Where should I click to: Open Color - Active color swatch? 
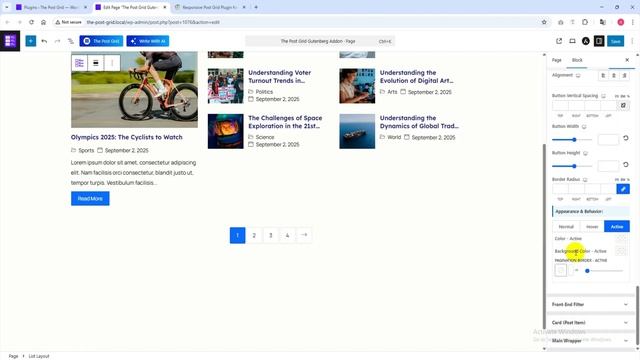pos(621,238)
